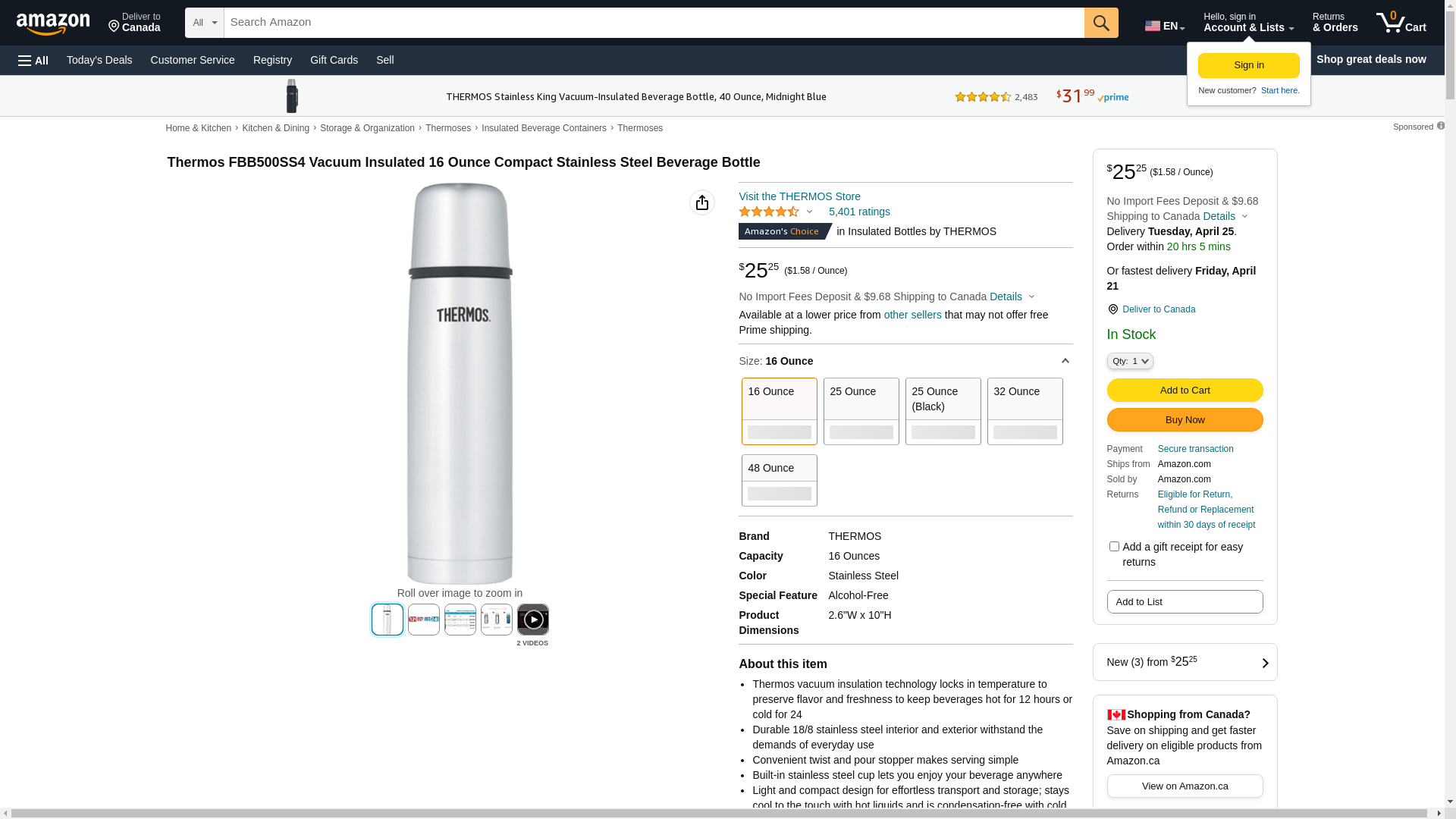Open Today's Deals in navigation bar
This screenshot has width=1456, height=819.
(x=99, y=60)
